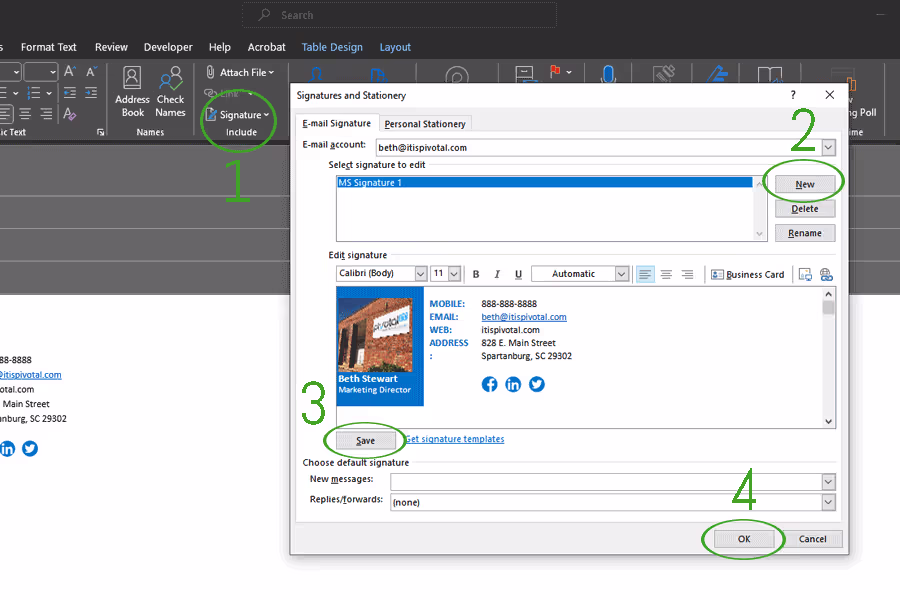Open the Basic Text dialog launcher
900x600 pixels.
[100, 133]
